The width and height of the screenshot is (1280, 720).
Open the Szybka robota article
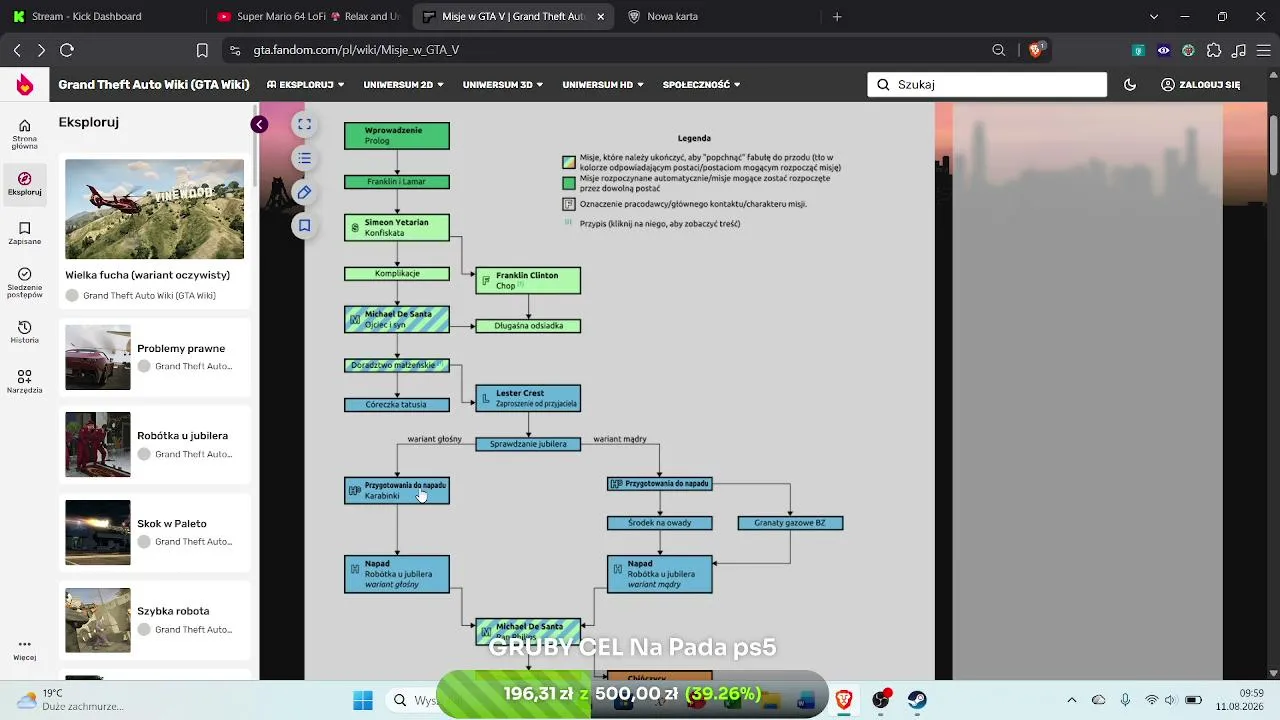pyautogui.click(x=154, y=621)
